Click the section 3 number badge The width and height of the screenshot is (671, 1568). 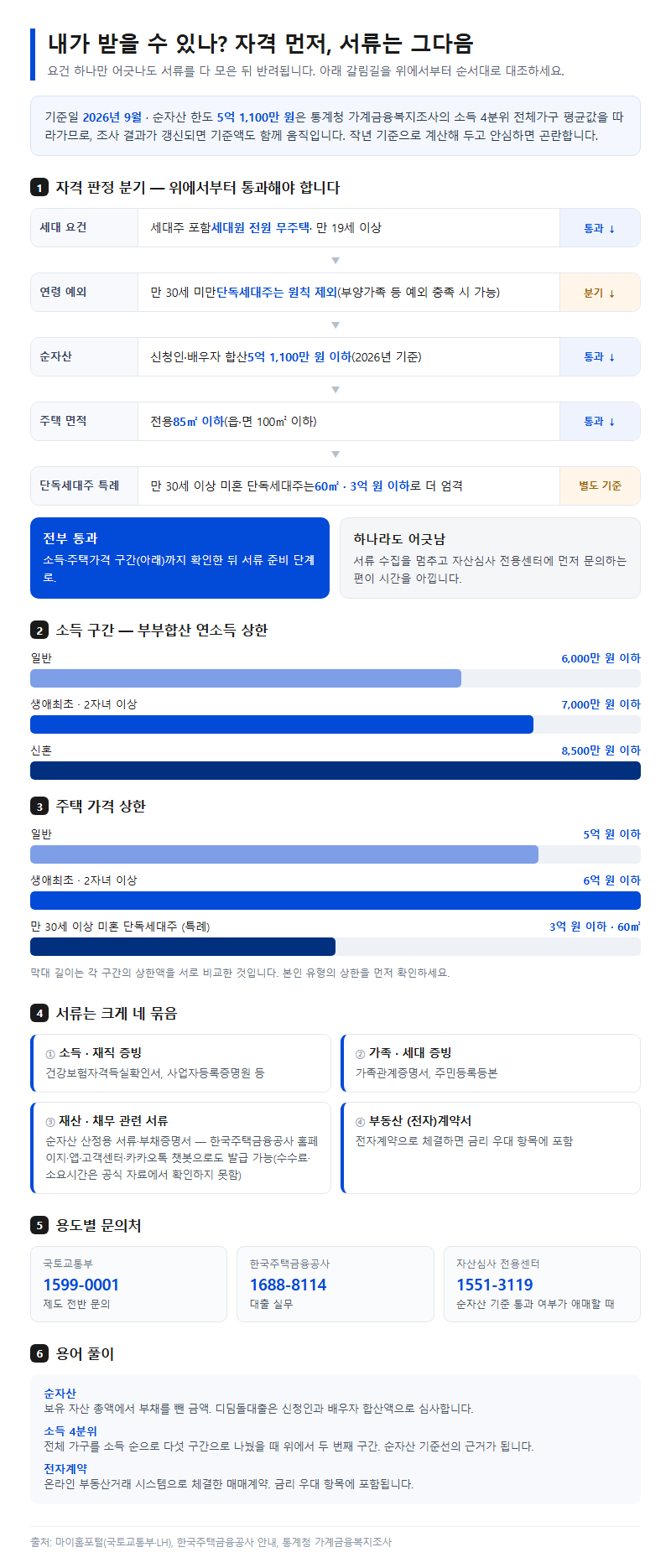click(x=39, y=807)
